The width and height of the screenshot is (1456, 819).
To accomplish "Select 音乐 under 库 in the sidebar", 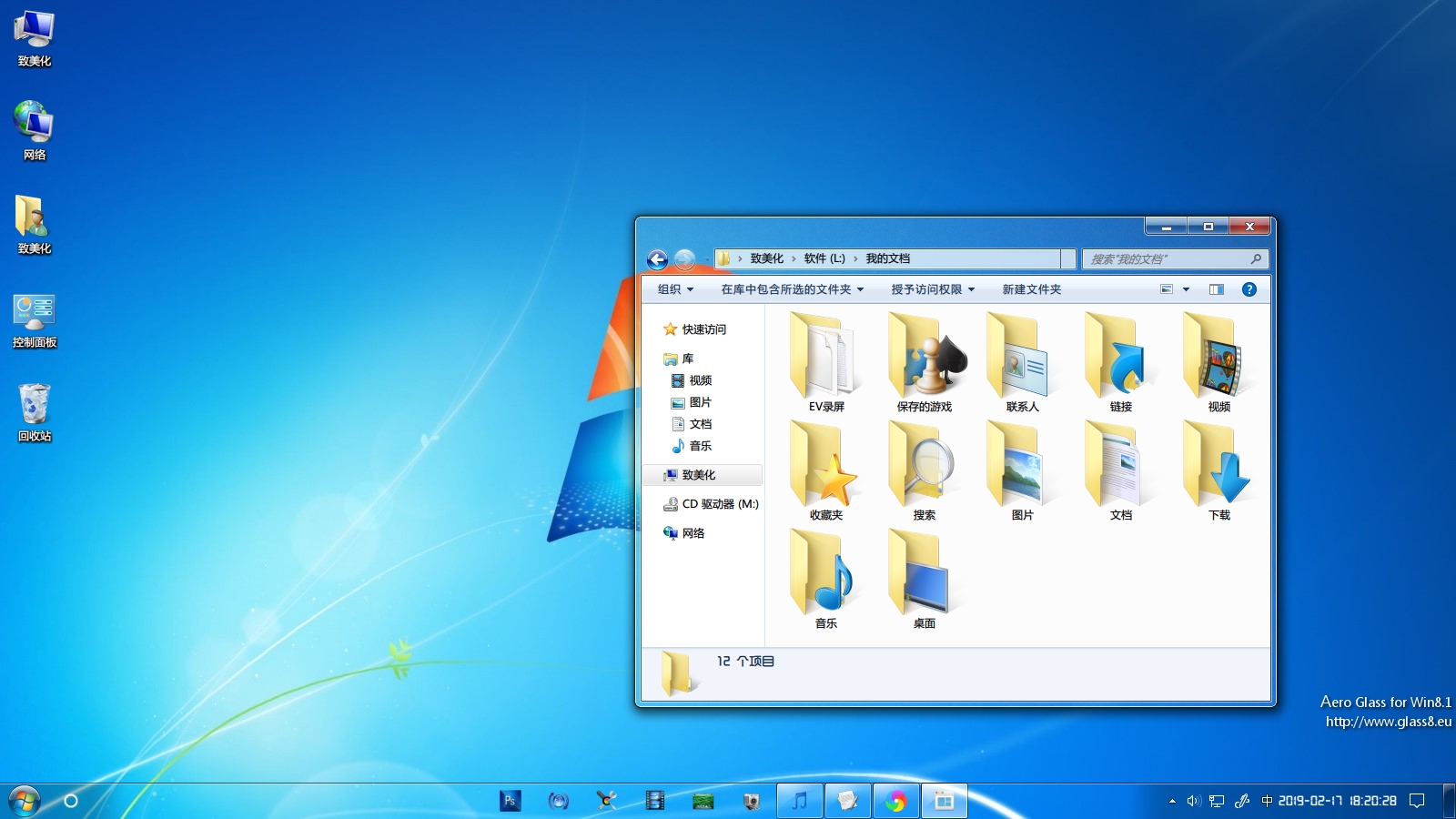I will 699,446.
